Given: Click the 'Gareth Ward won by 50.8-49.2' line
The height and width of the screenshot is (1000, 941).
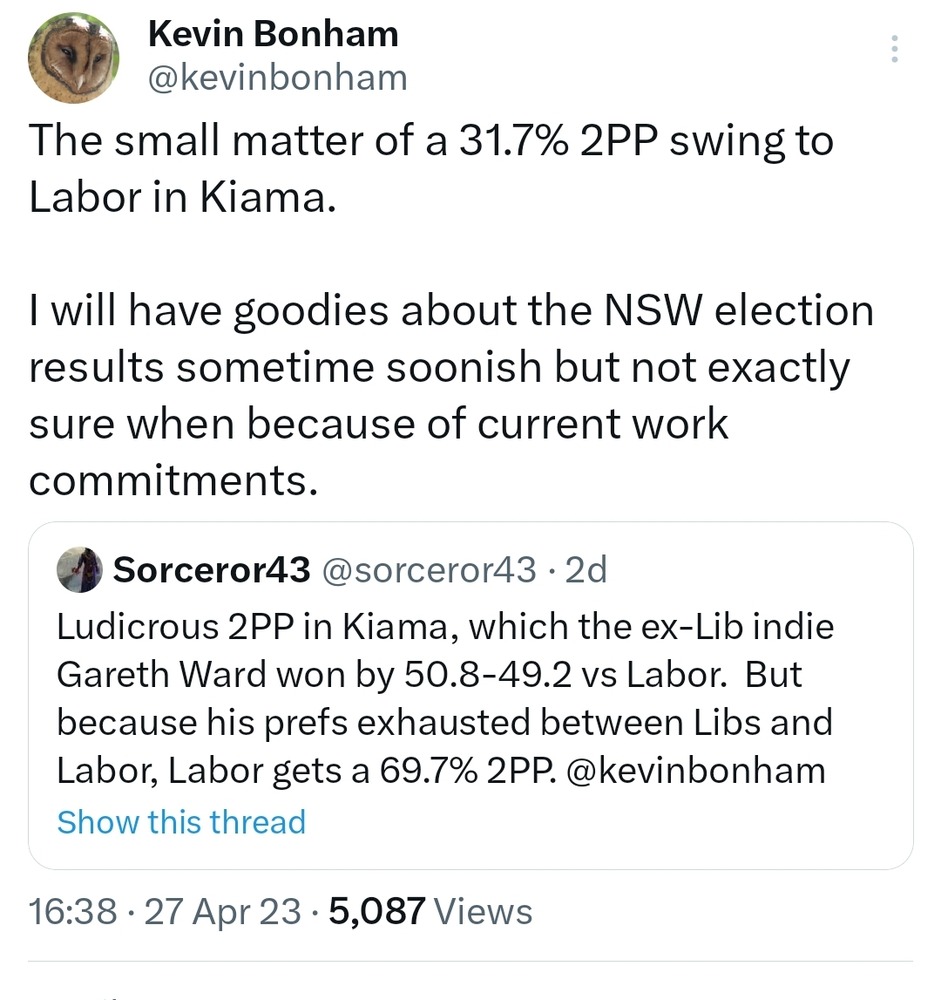Looking at the screenshot, I should tap(428, 674).
